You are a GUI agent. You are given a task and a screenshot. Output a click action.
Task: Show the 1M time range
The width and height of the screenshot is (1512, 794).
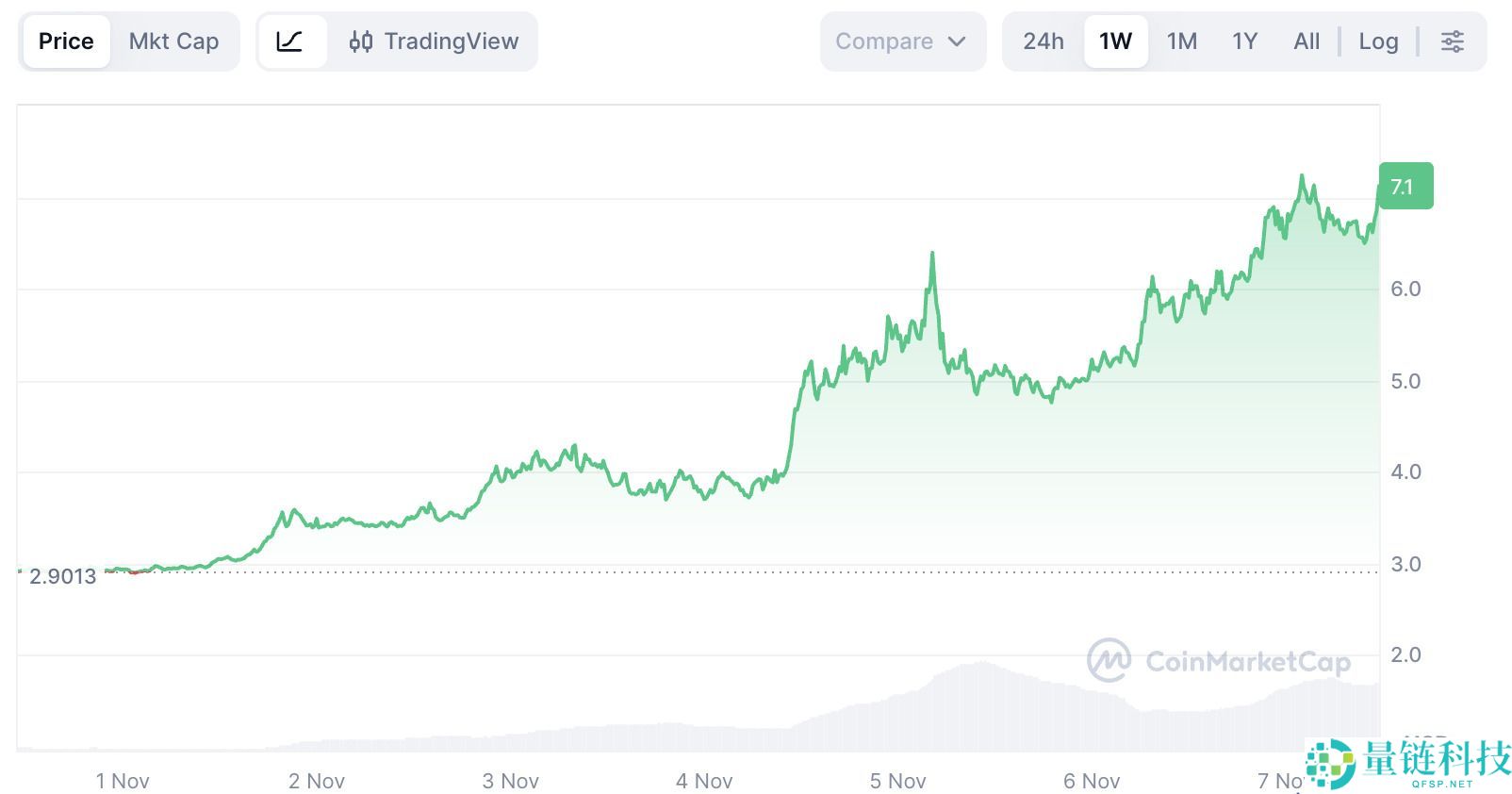click(1181, 41)
